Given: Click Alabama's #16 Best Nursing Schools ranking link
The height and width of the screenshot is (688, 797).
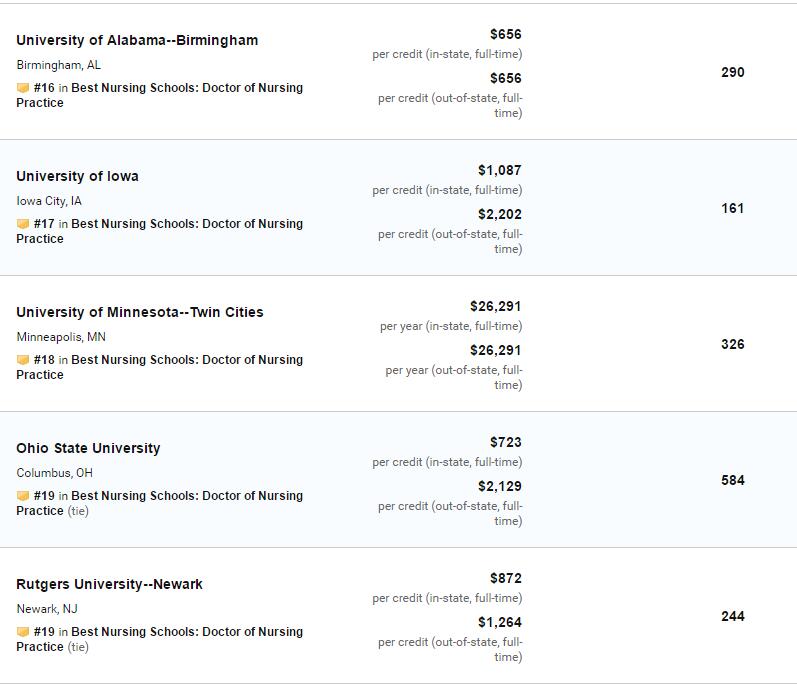Looking at the screenshot, I should (160, 95).
